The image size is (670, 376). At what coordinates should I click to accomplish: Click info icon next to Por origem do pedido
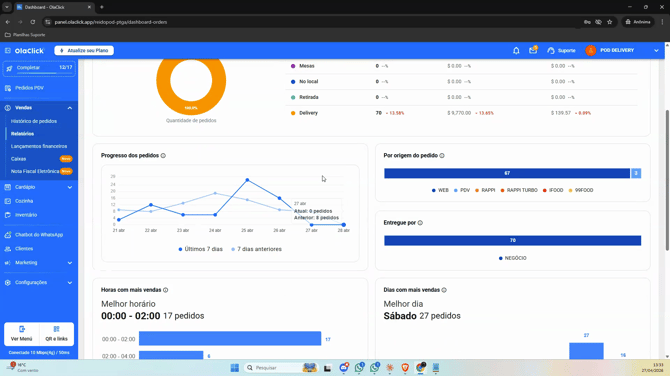point(442,156)
